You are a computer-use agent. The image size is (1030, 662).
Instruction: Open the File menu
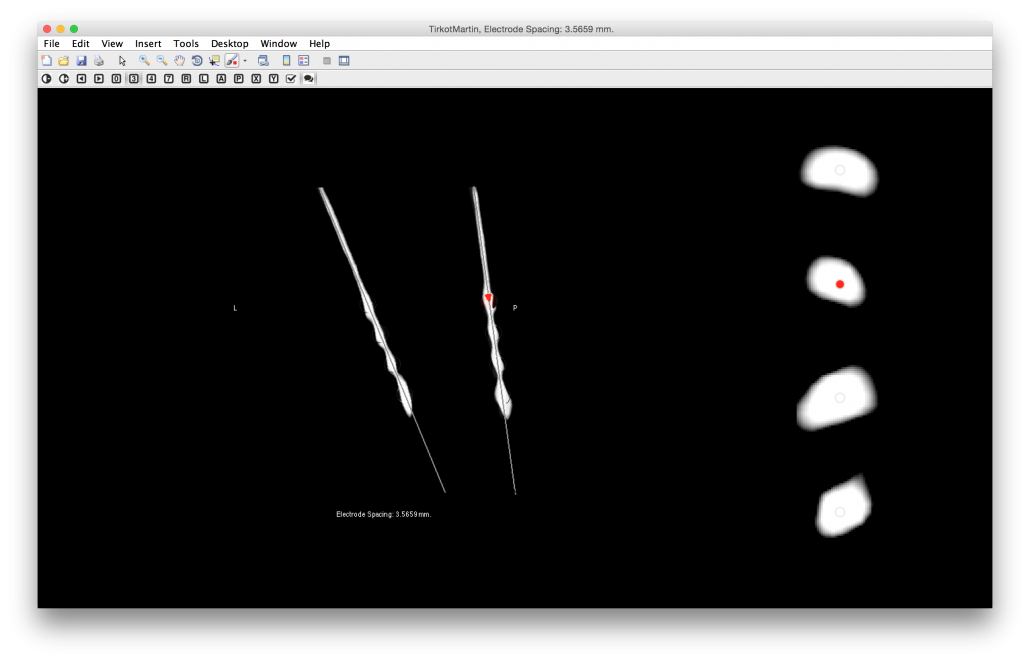click(x=51, y=43)
